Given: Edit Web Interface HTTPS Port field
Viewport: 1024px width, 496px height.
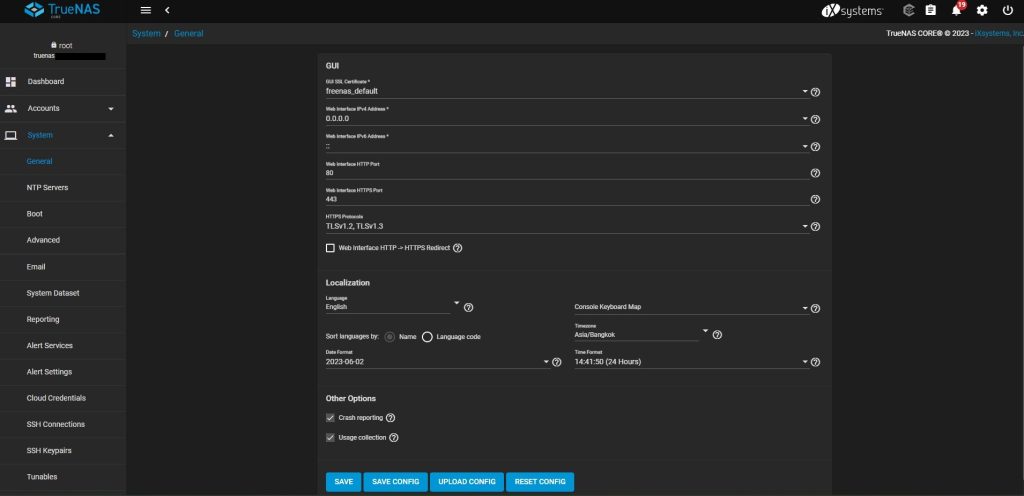Looking at the screenshot, I should (x=566, y=199).
